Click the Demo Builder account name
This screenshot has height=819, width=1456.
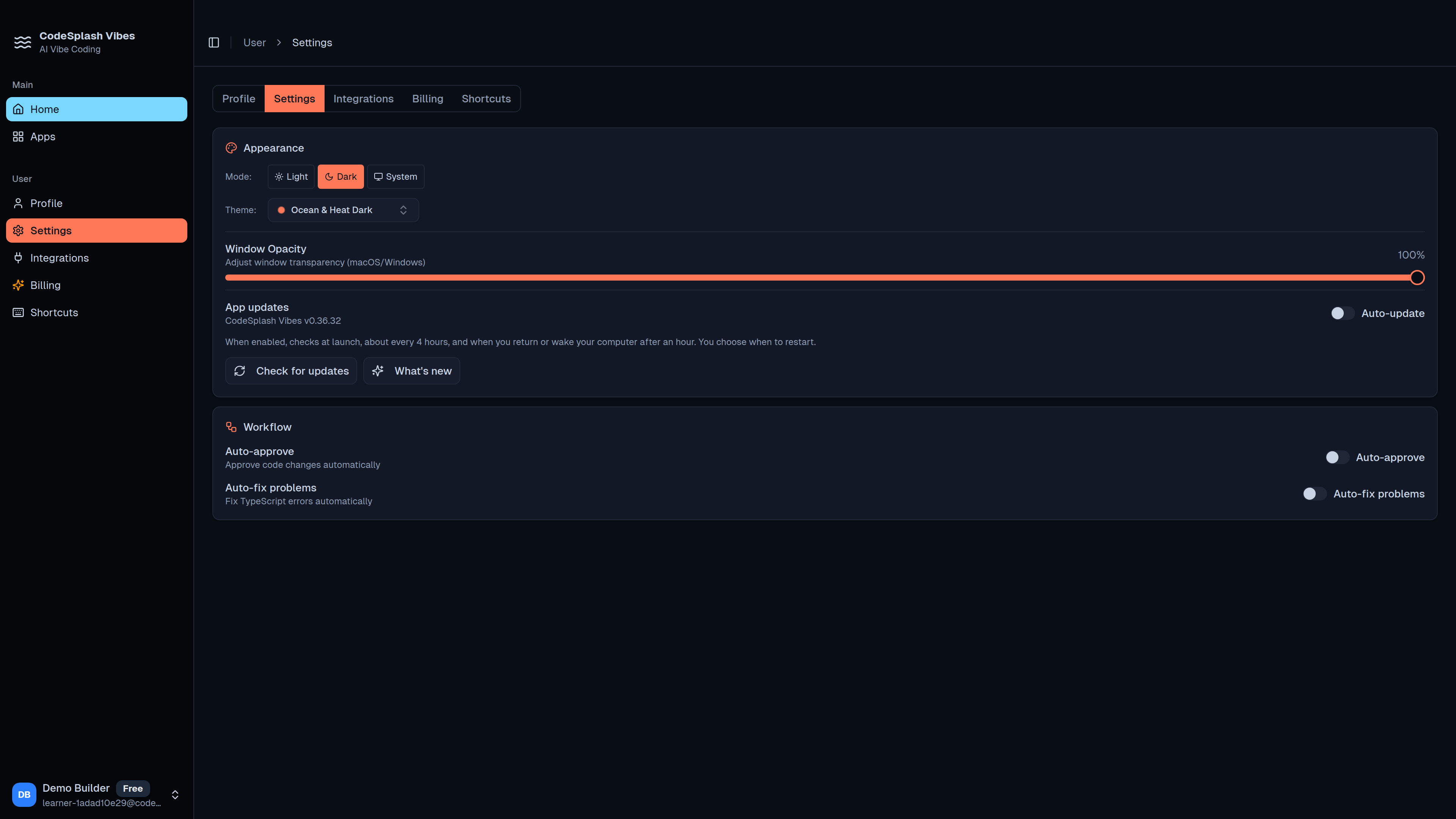click(x=76, y=788)
